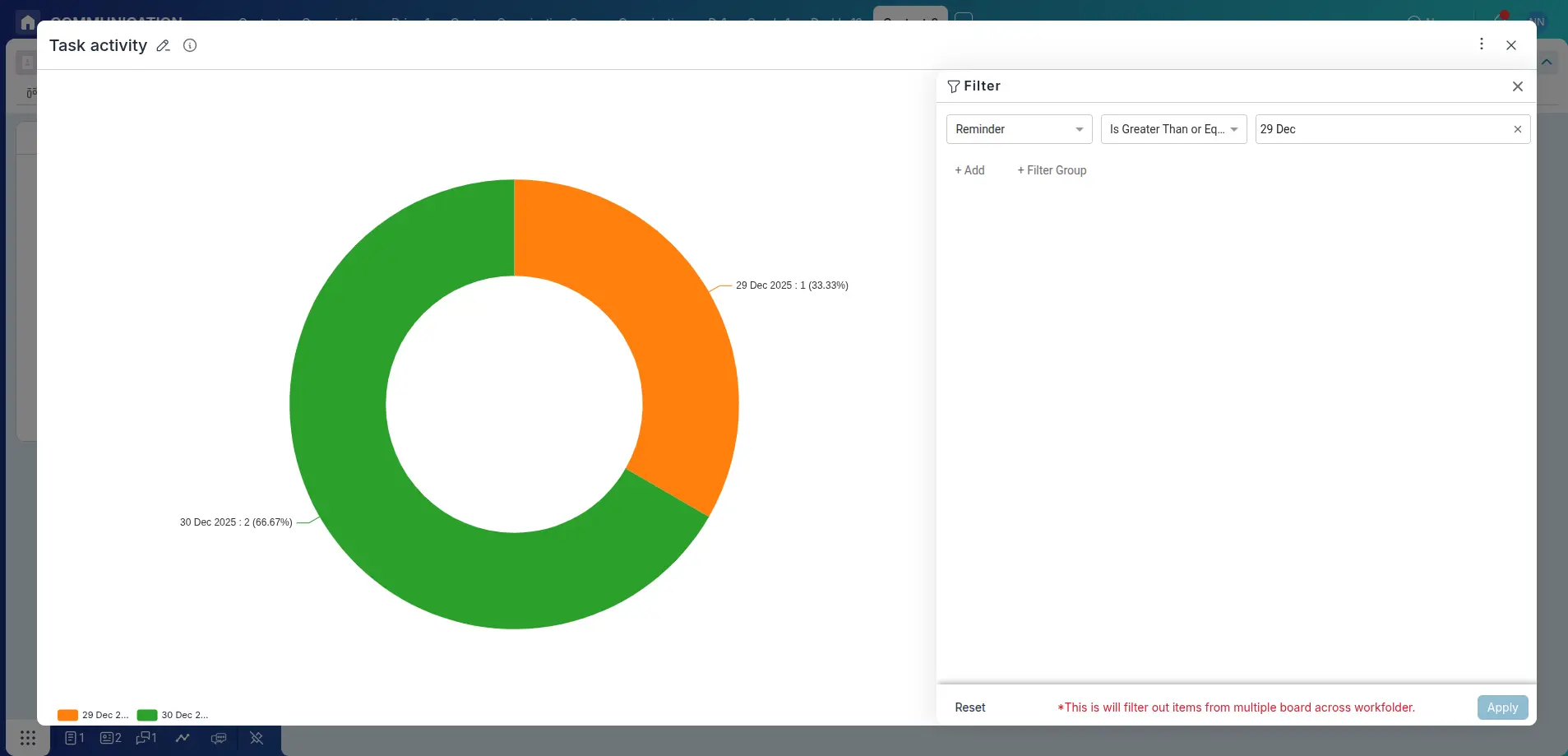Collapse the panel using the chevron at right edge
The width and height of the screenshot is (1568, 756).
tap(1547, 62)
